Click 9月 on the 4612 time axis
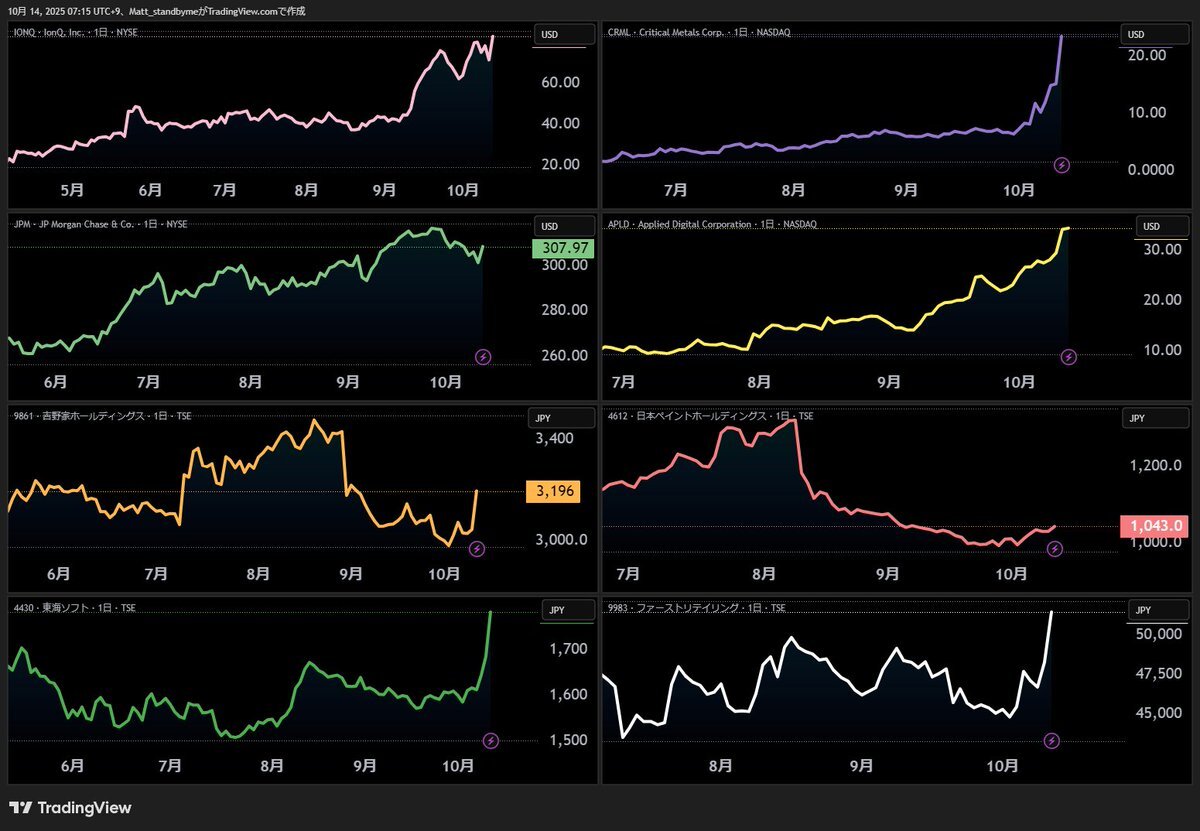Image resolution: width=1200 pixels, height=831 pixels. pos(887,573)
